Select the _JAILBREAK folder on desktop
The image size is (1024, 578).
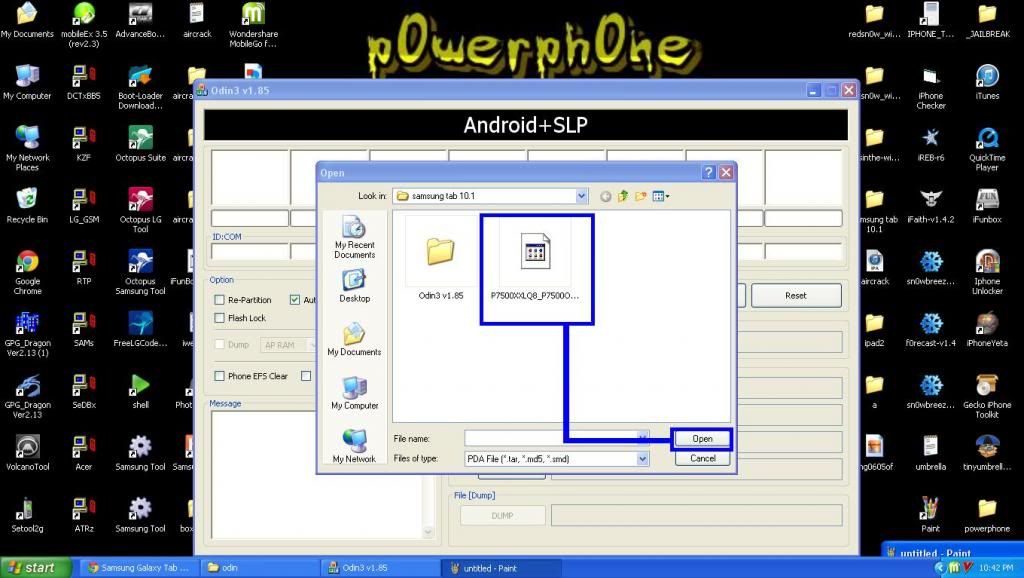987,20
